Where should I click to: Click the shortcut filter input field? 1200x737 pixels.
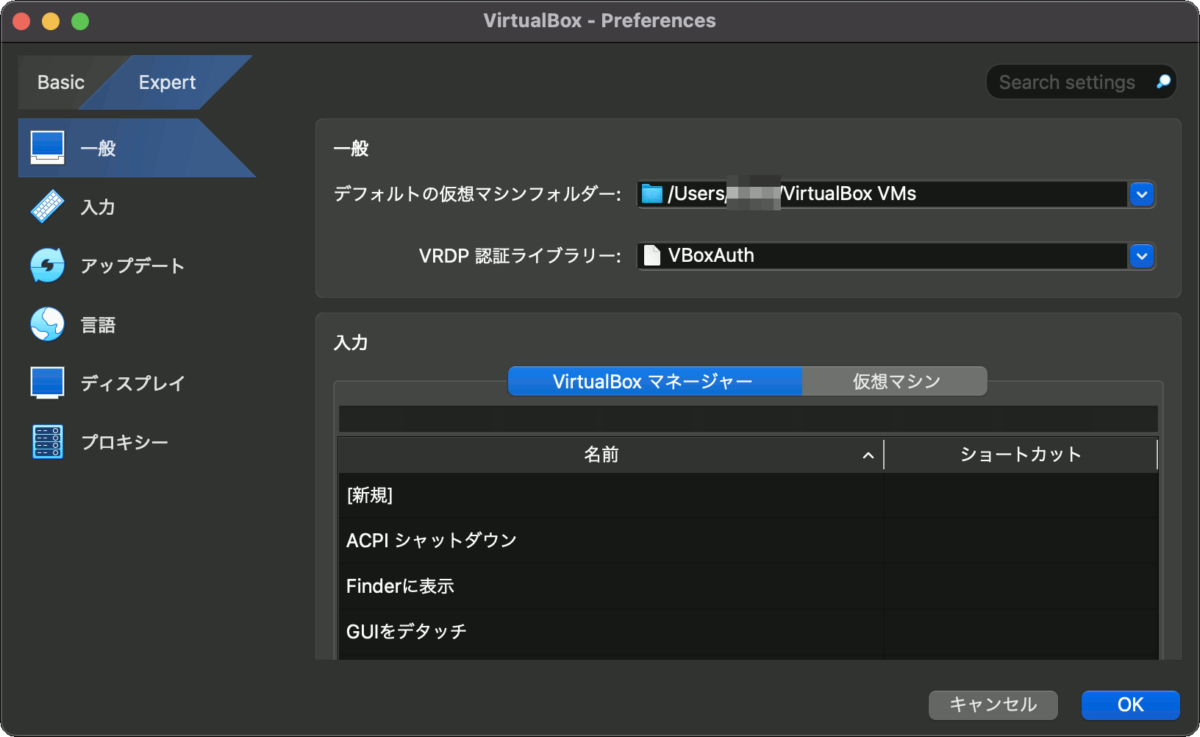point(745,419)
